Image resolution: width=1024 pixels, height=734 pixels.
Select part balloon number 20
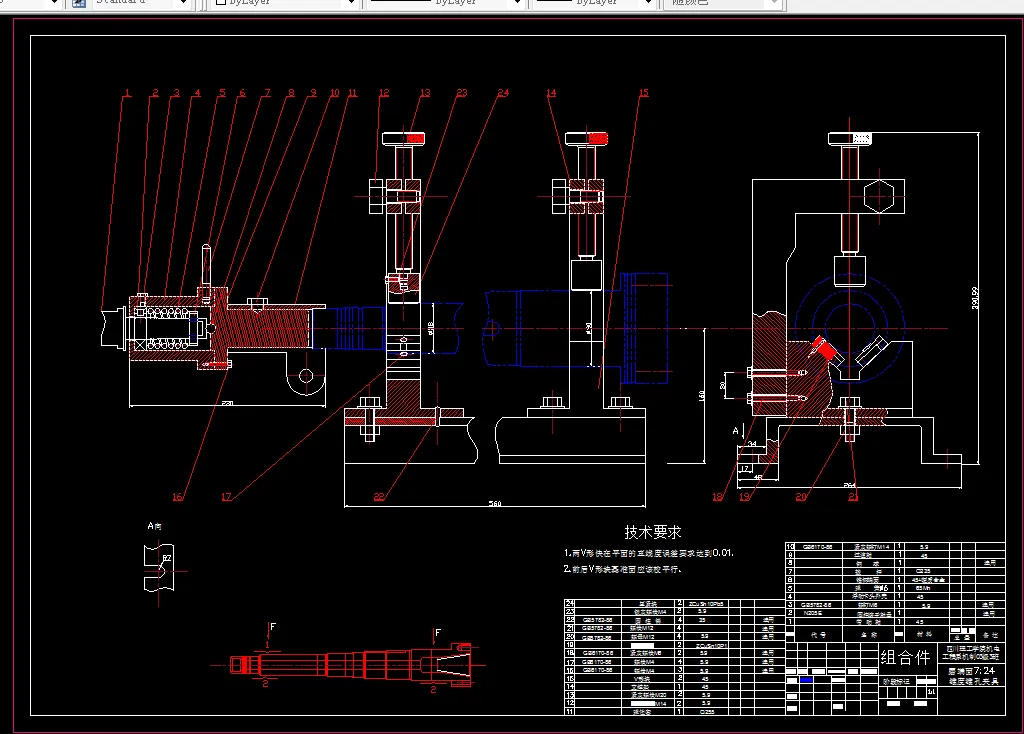tap(801, 497)
